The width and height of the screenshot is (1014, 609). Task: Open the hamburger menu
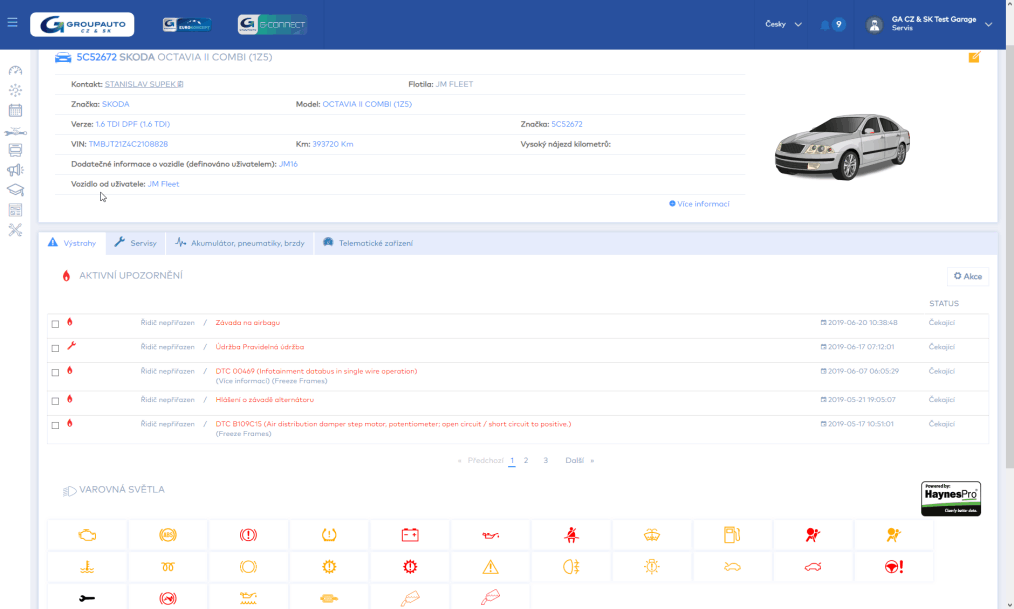click(x=12, y=23)
